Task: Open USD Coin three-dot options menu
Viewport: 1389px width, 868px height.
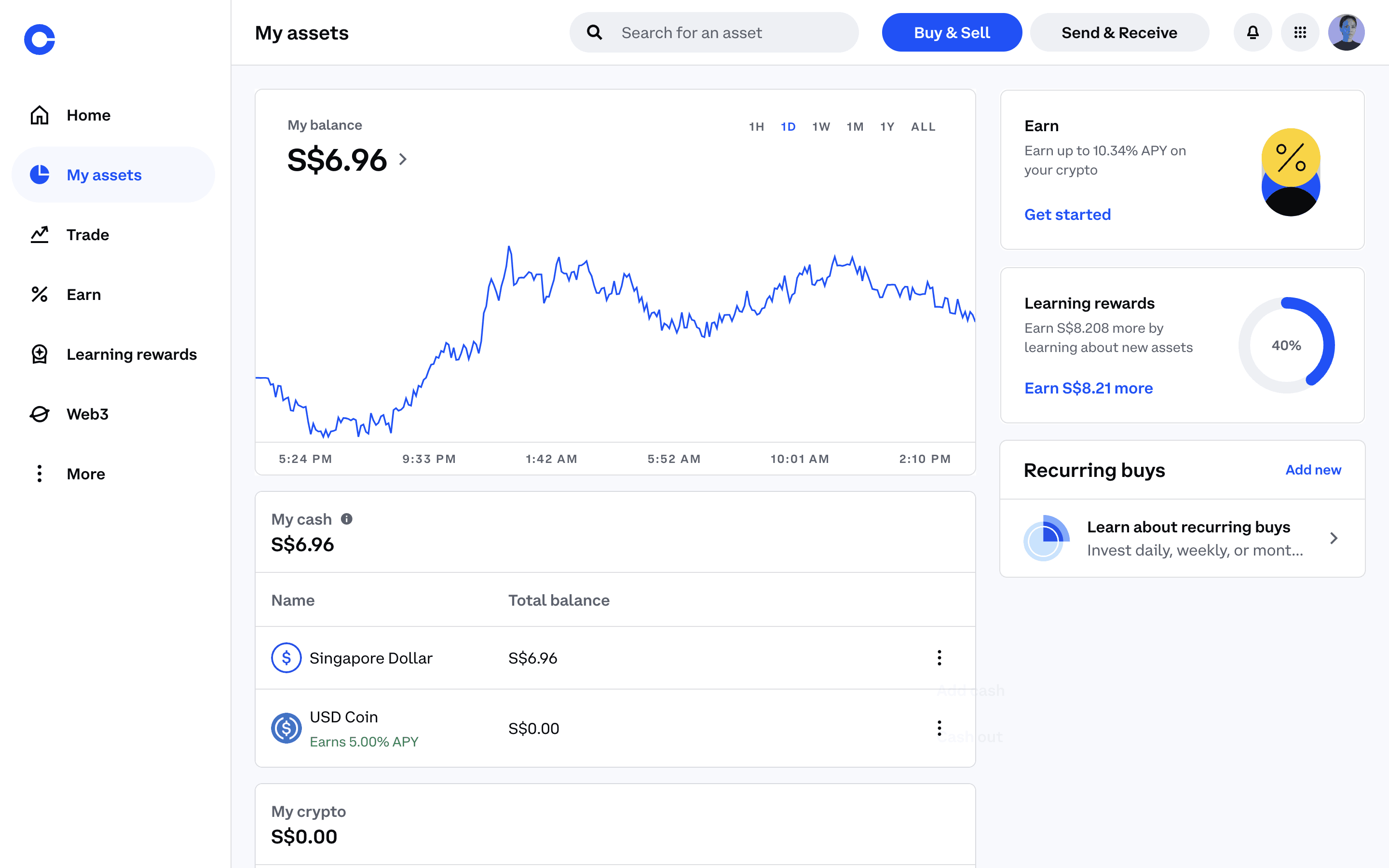Action: tap(939, 728)
